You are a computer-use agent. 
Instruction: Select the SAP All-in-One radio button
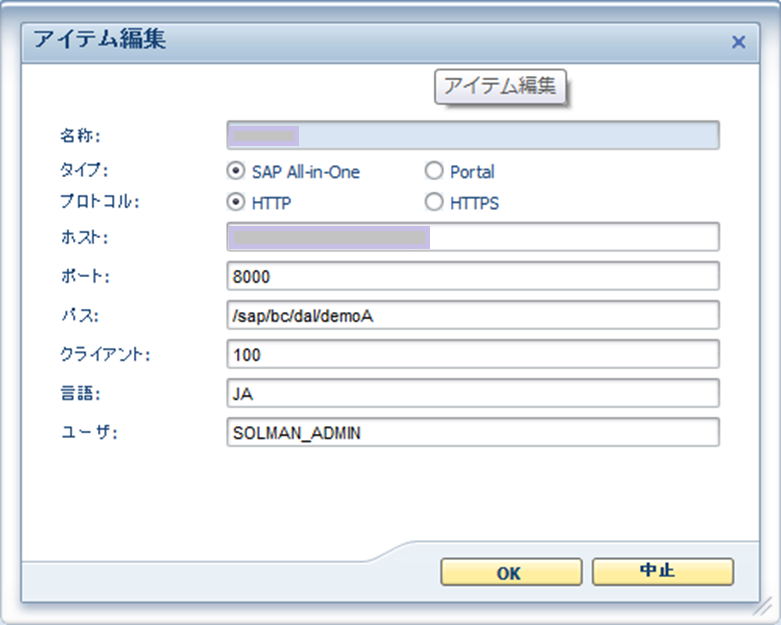pyautogui.click(x=236, y=171)
